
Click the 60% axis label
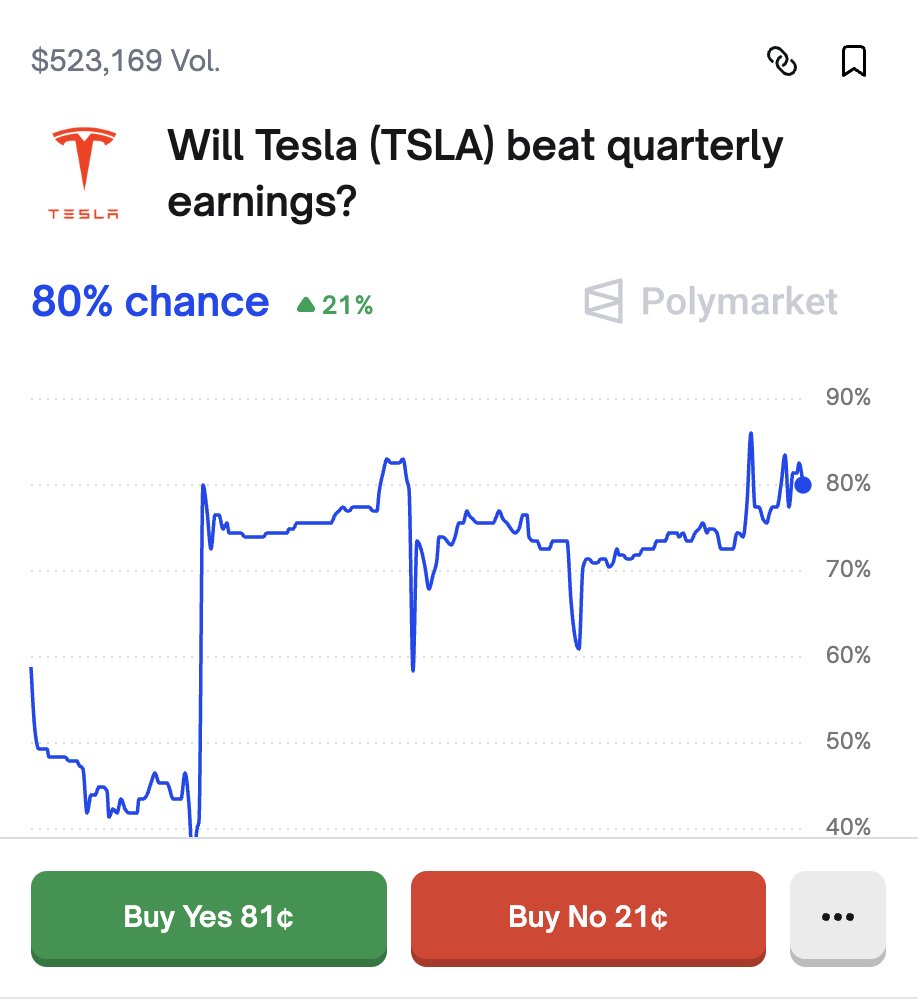coord(848,656)
